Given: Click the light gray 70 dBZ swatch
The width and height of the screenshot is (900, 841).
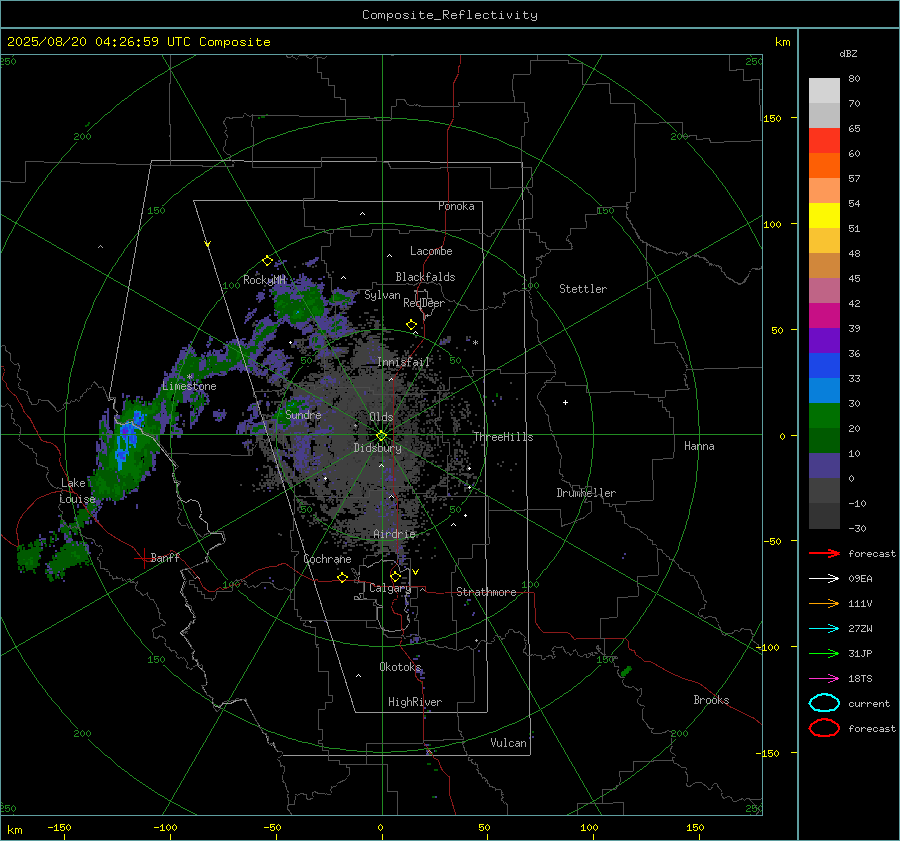Looking at the screenshot, I should [x=824, y=115].
